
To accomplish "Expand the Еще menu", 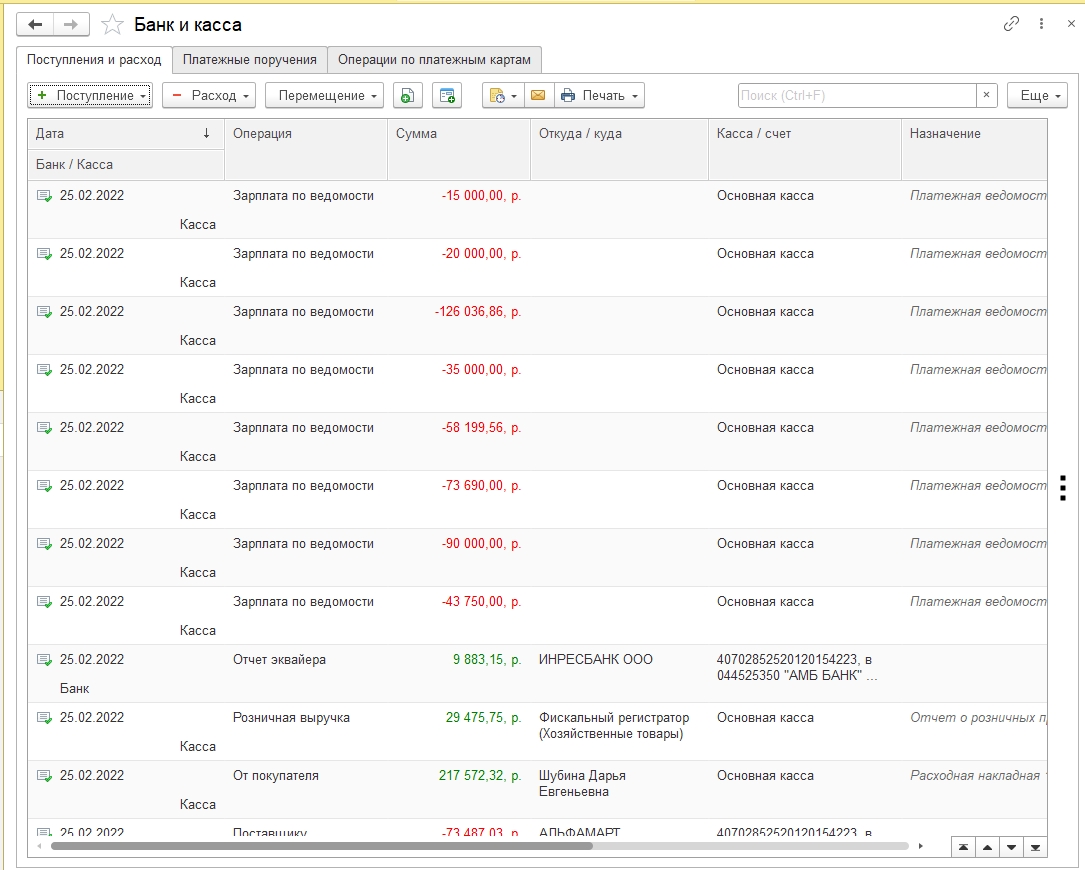I will (x=1037, y=96).
